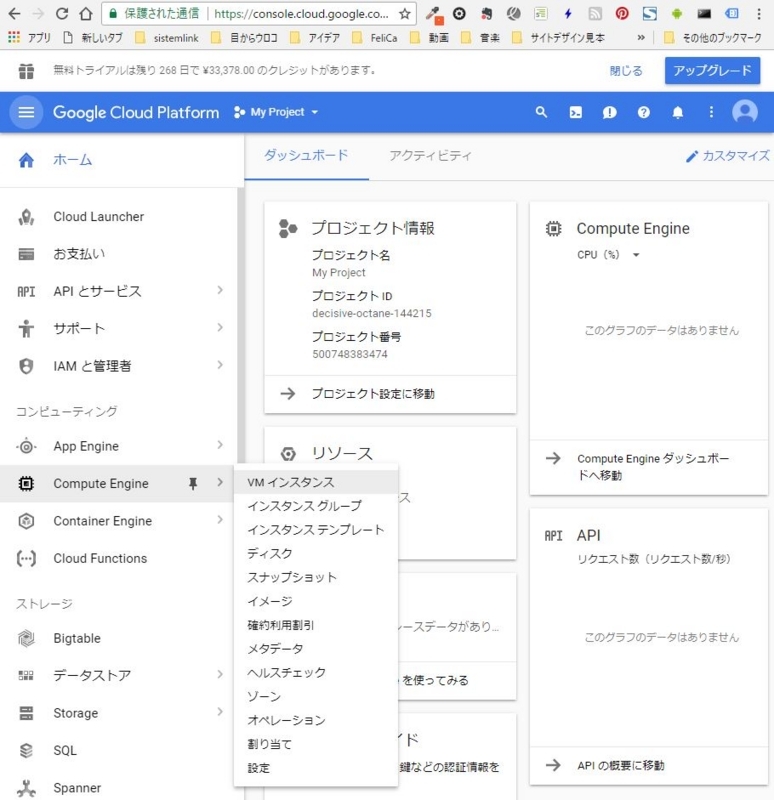Expand the Storage submenu arrow

(x=220, y=712)
